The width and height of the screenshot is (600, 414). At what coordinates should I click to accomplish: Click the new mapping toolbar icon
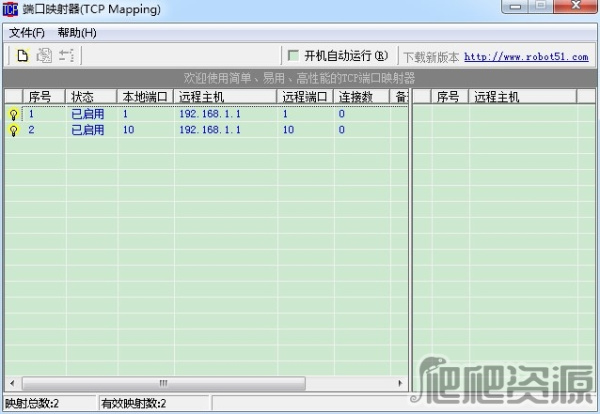[22, 56]
